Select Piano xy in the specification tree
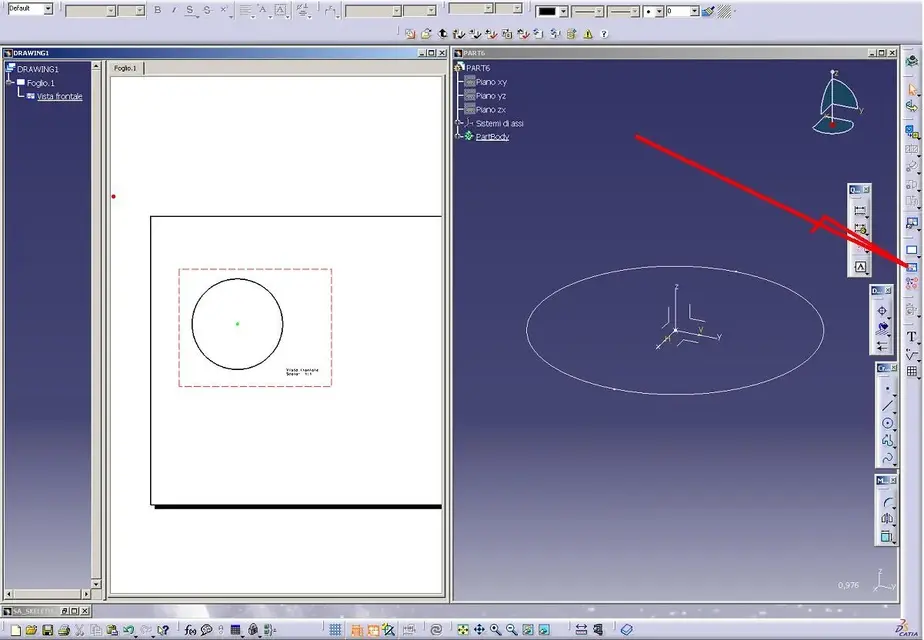This screenshot has height=640, width=924. 491,82
